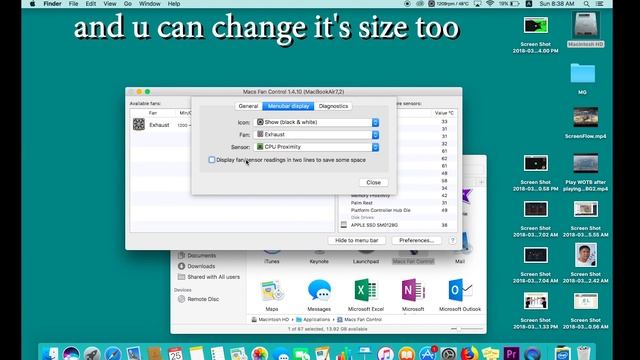640x360 pixels.
Task: Open the Fan dropdown set to Exhaust
Action: [316, 134]
